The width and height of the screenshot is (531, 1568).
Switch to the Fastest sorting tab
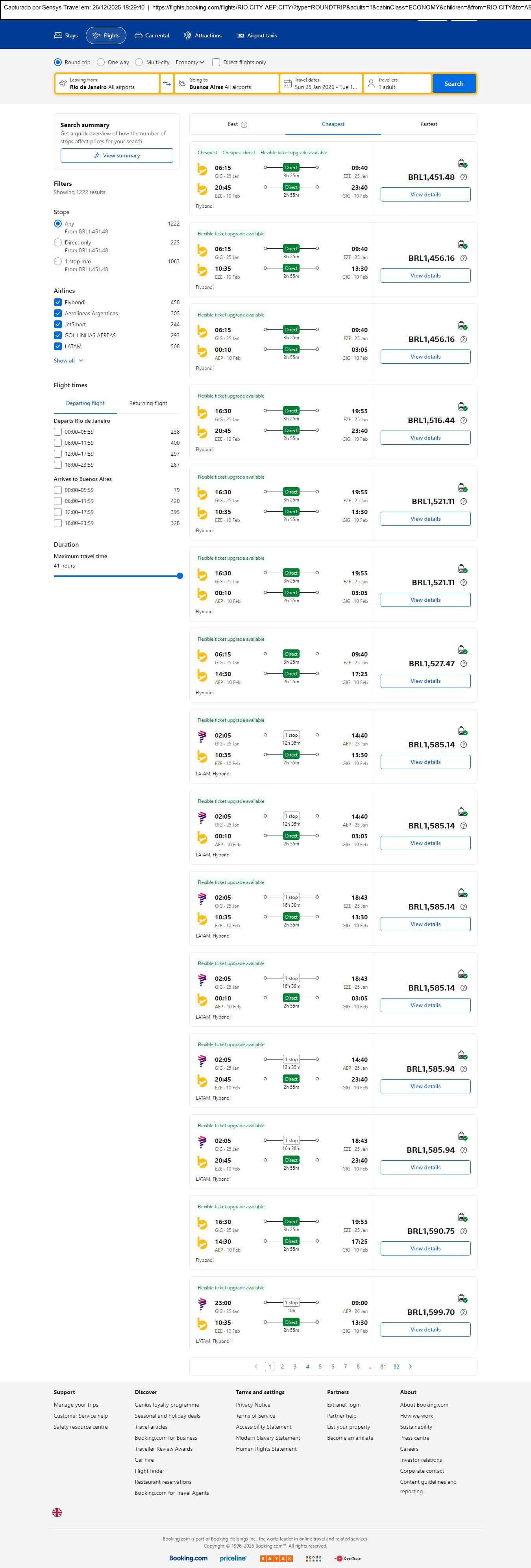tap(429, 124)
